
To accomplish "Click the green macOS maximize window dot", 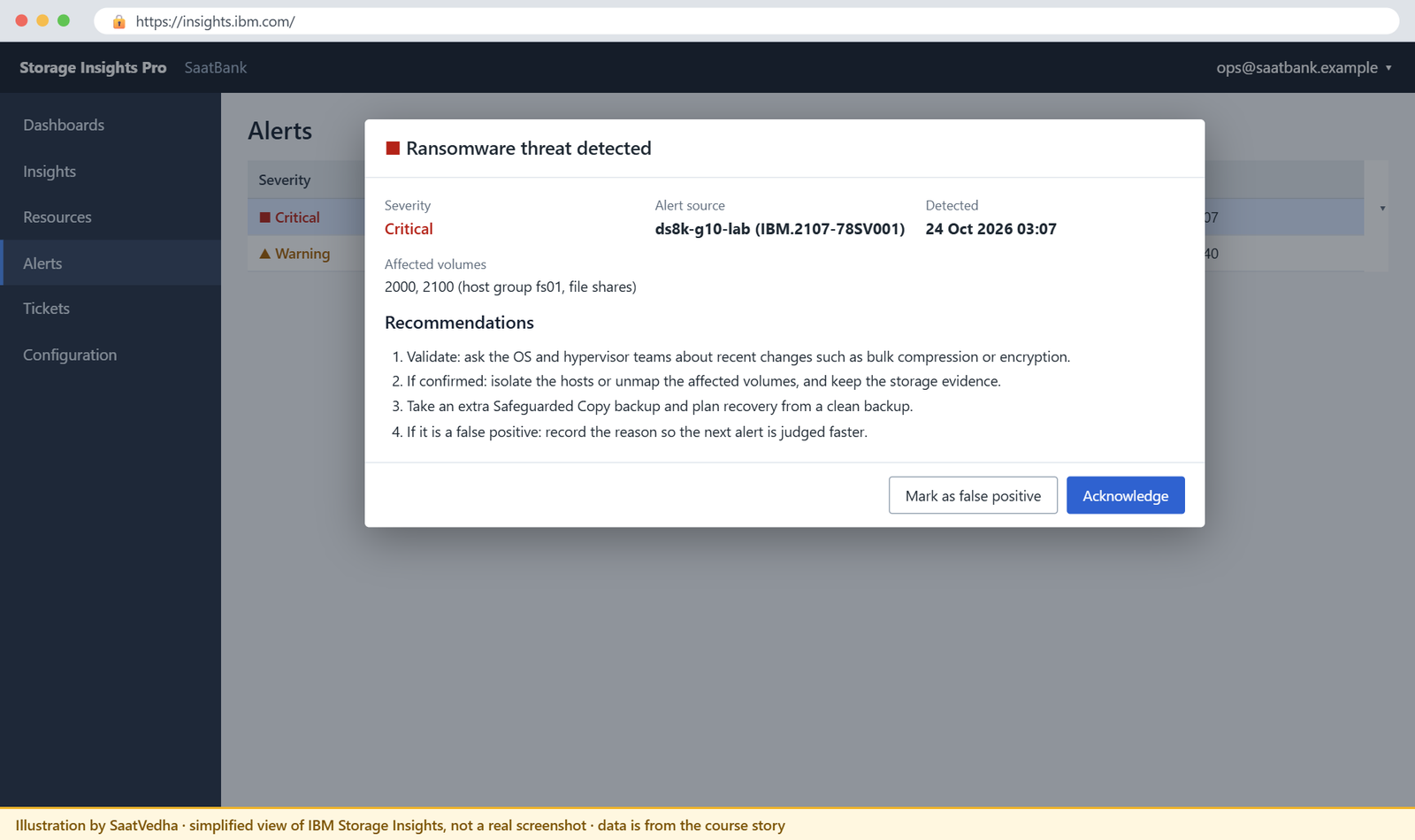I will click(64, 20).
